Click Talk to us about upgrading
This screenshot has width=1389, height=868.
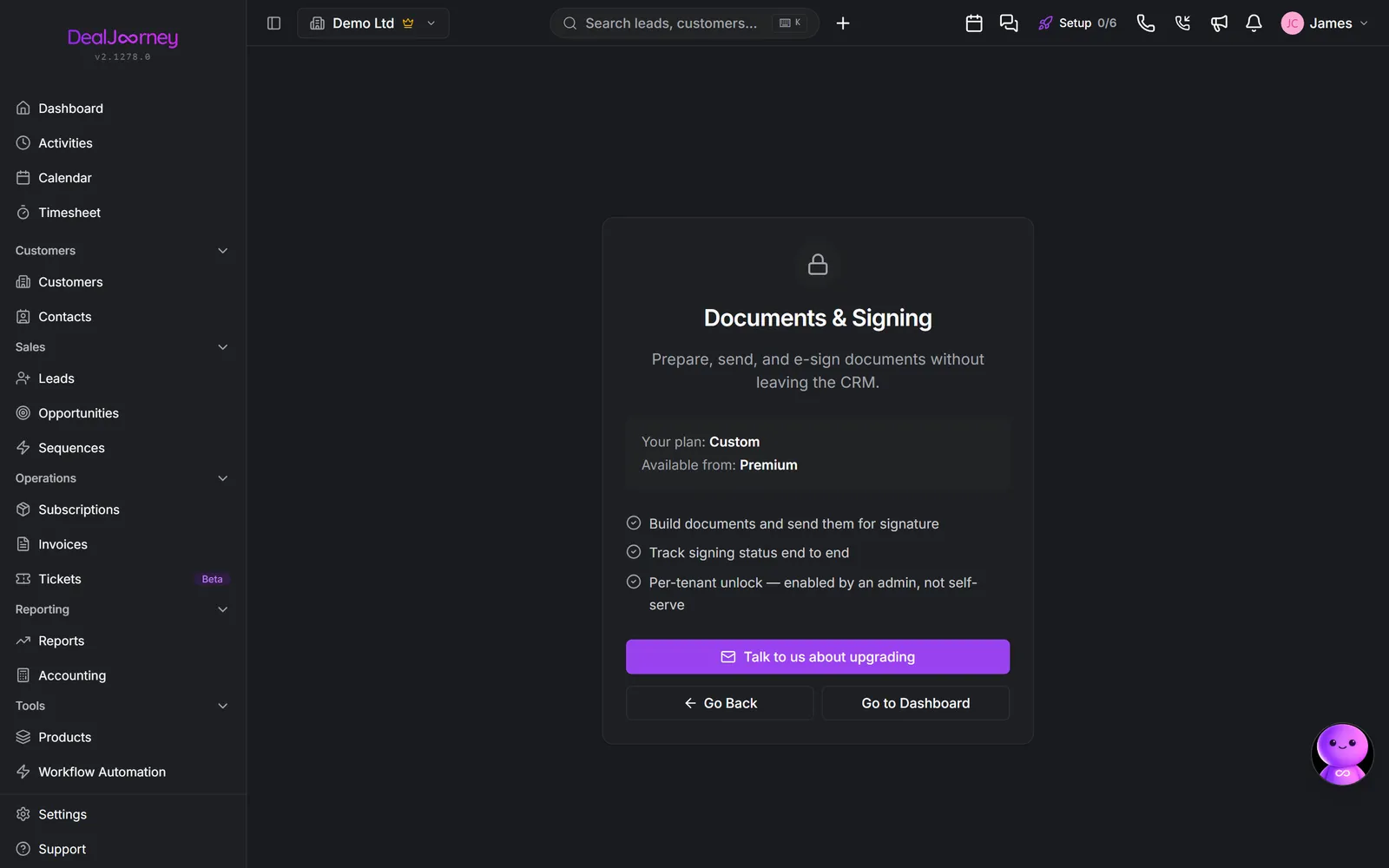[818, 657]
